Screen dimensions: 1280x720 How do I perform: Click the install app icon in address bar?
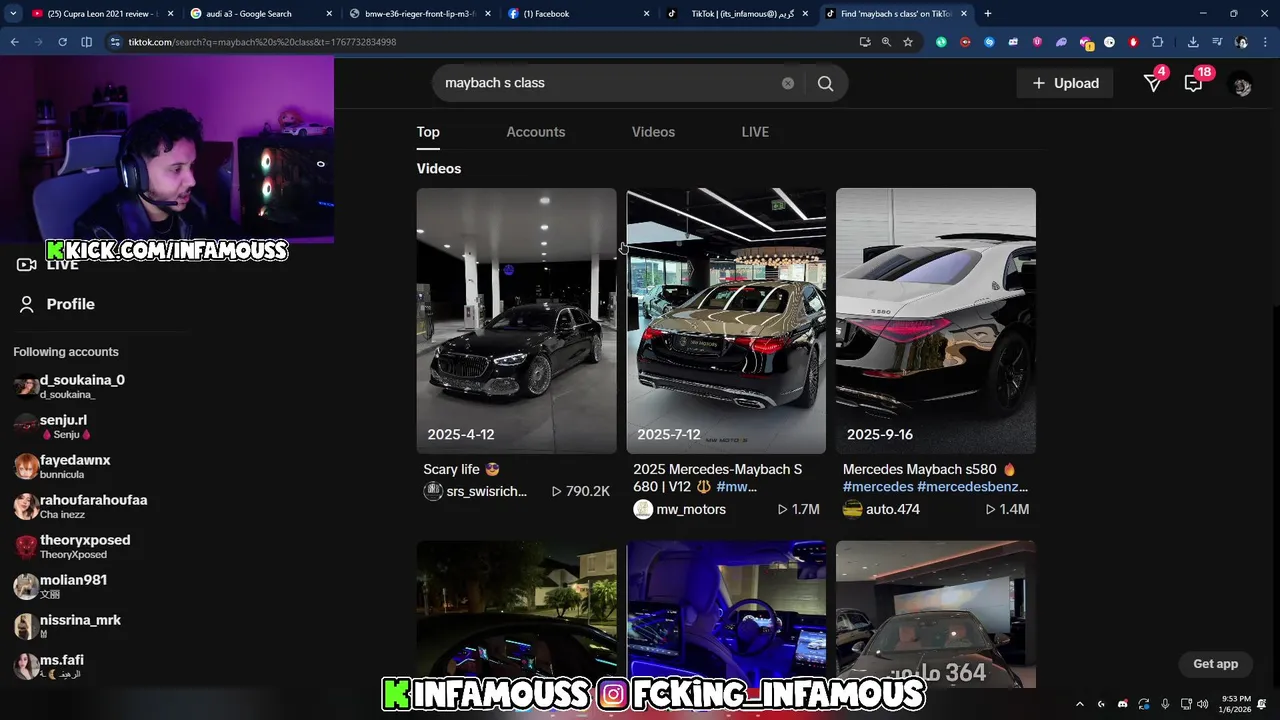click(865, 42)
